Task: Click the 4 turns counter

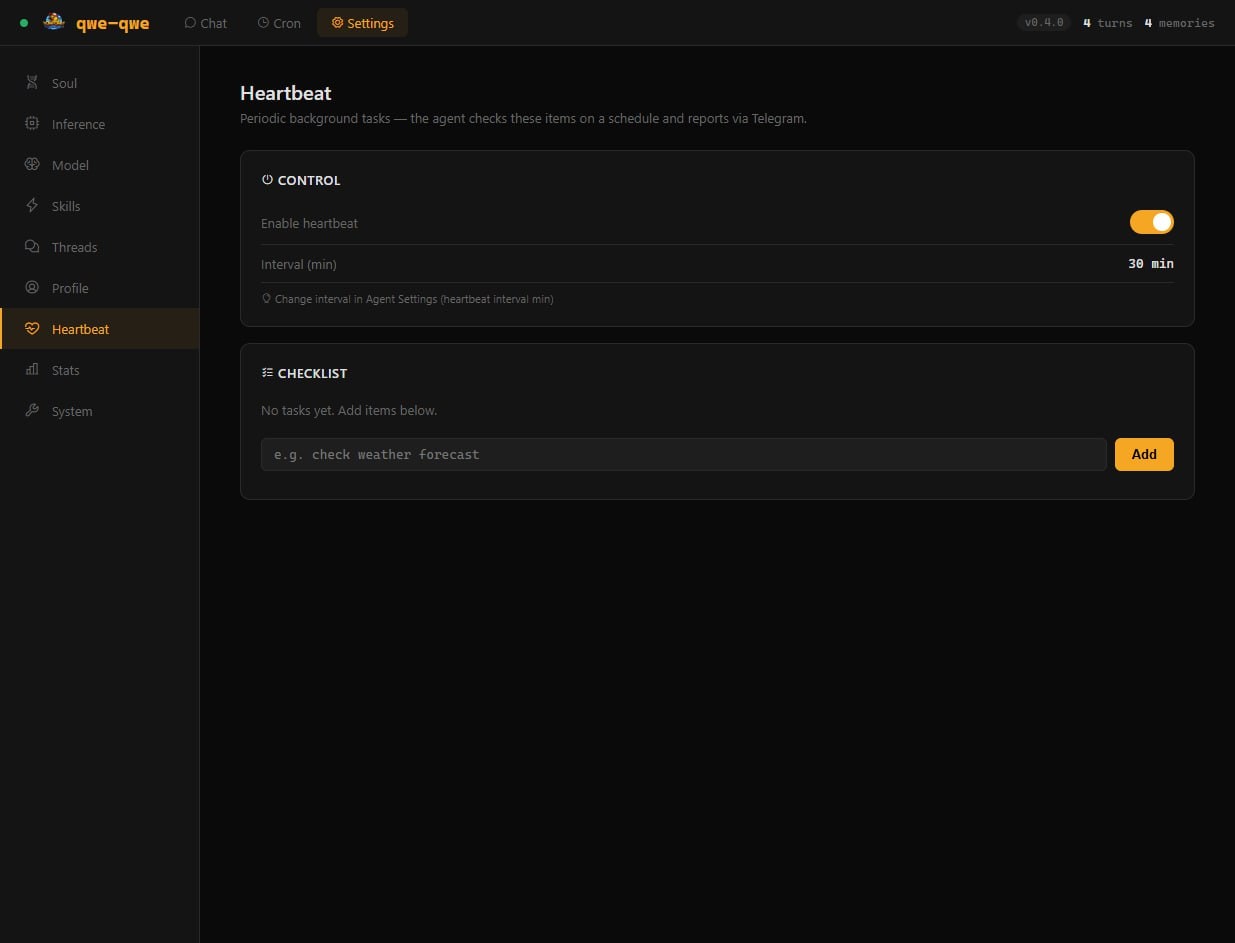Action: point(1108,23)
